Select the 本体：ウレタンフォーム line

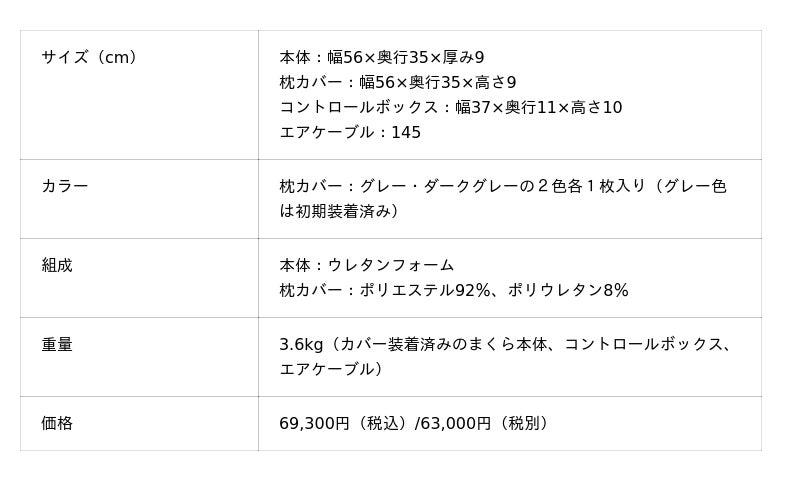(x=366, y=265)
